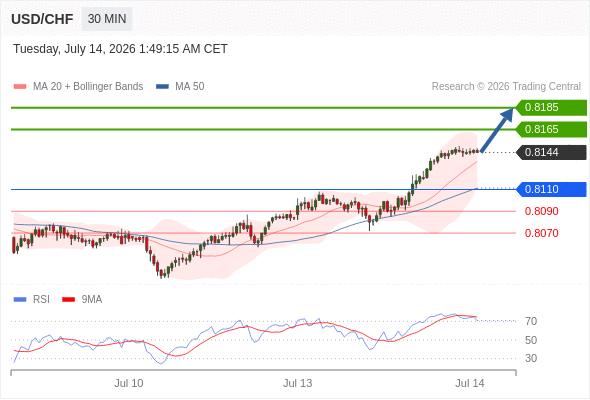
Task: Open the Research © 2026 Trading Central link
Action: pyautogui.click(x=506, y=87)
